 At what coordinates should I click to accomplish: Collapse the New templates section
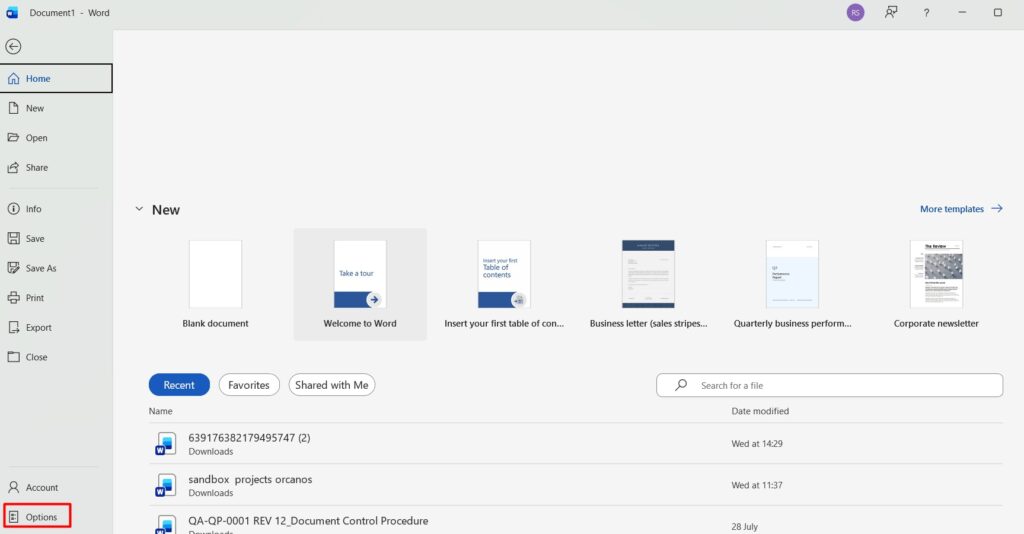coord(138,209)
